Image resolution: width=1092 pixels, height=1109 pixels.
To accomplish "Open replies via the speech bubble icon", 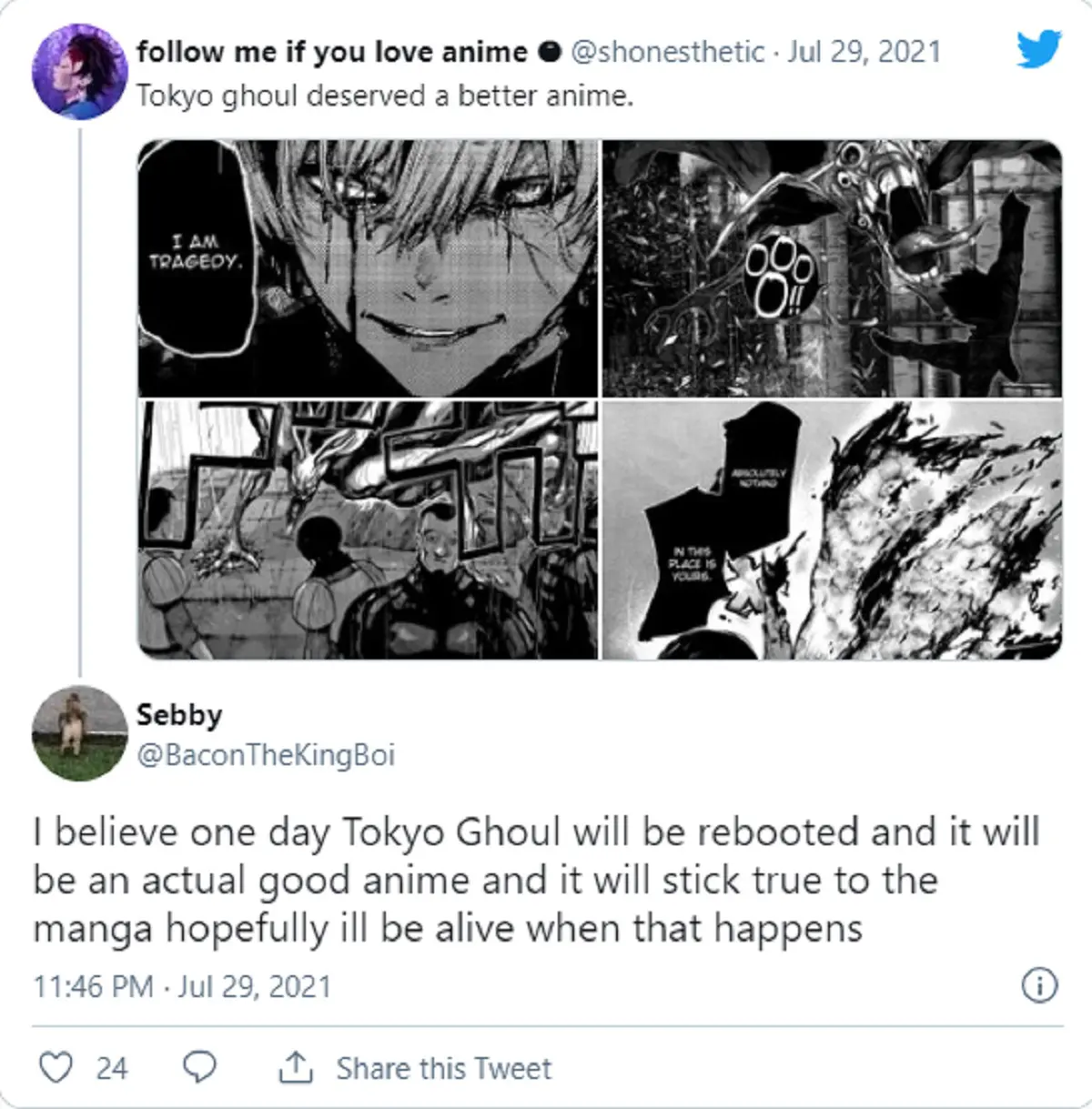I will (200, 1067).
